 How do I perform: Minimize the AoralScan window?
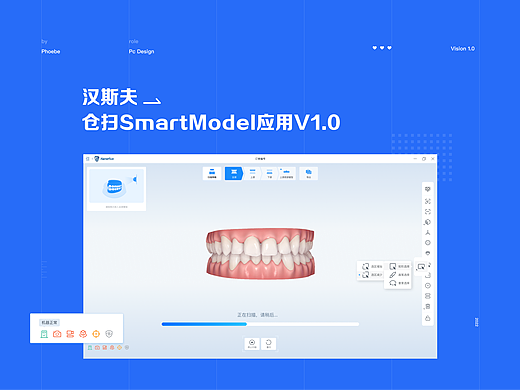pos(415,159)
